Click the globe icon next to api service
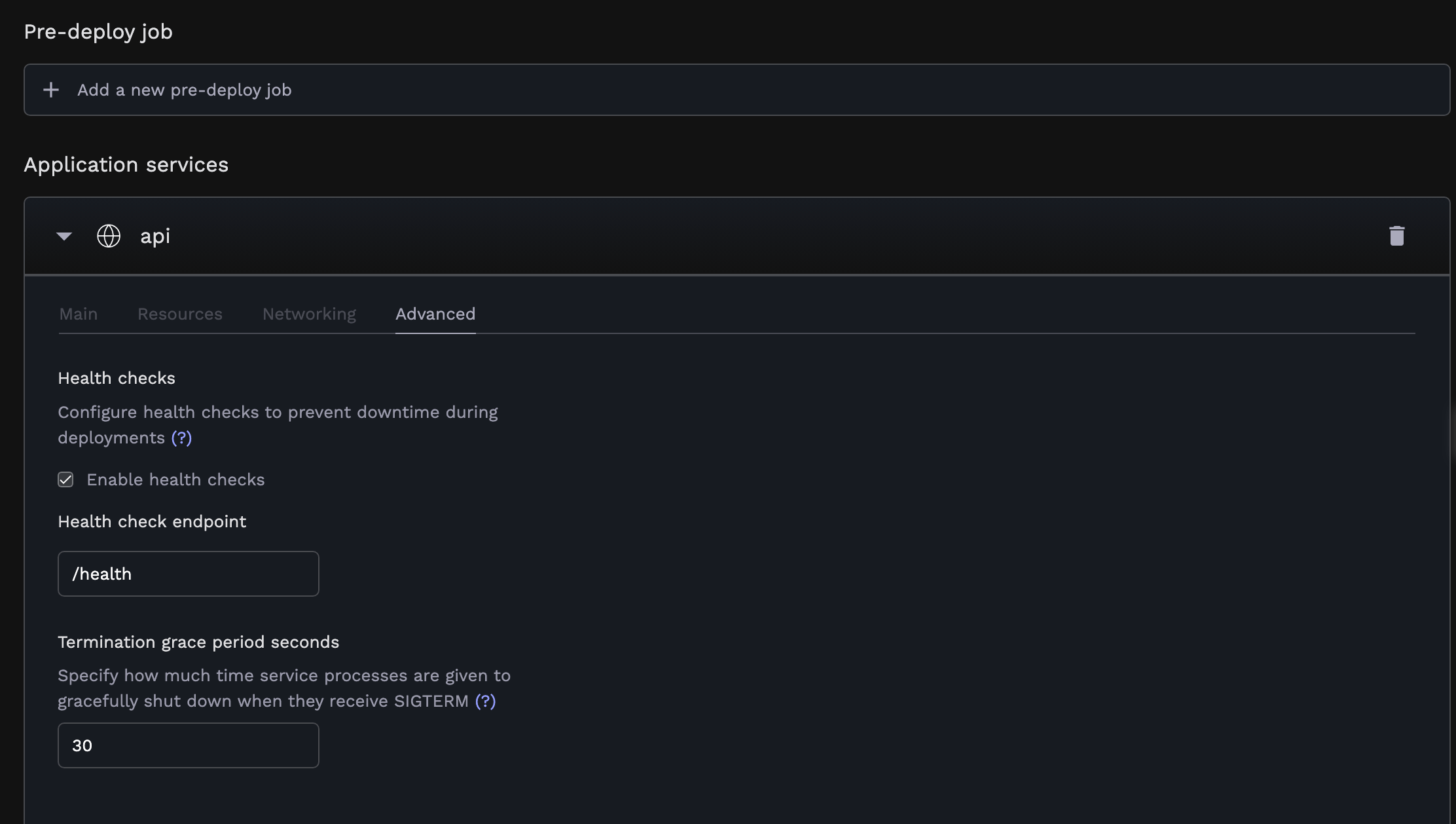Image resolution: width=1456 pixels, height=824 pixels. pos(108,236)
